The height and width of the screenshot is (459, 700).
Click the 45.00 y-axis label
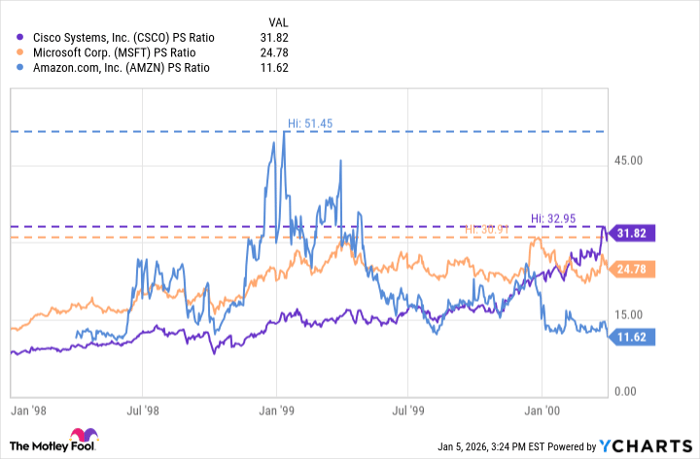[629, 161]
